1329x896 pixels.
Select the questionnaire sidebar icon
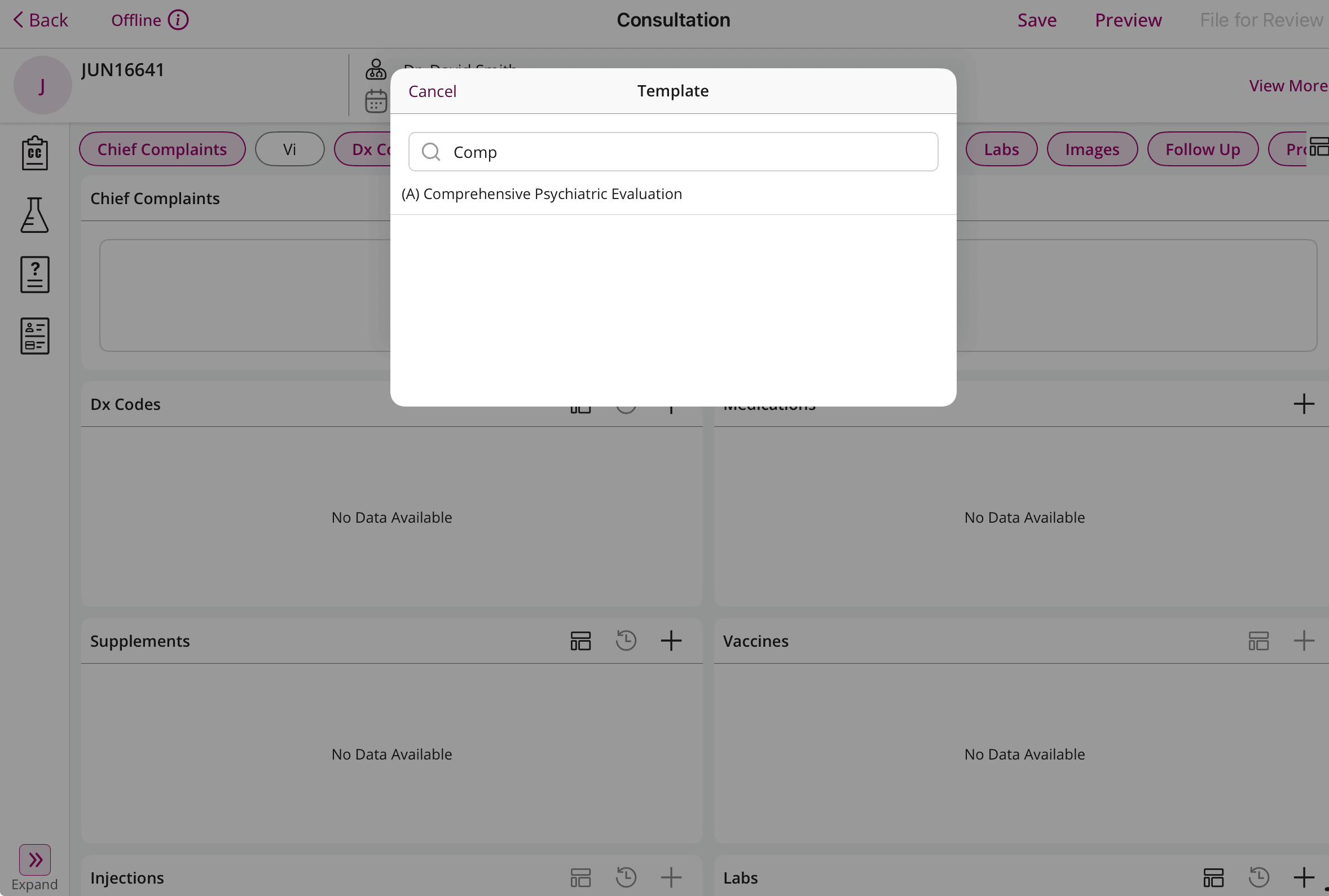pyautogui.click(x=35, y=275)
